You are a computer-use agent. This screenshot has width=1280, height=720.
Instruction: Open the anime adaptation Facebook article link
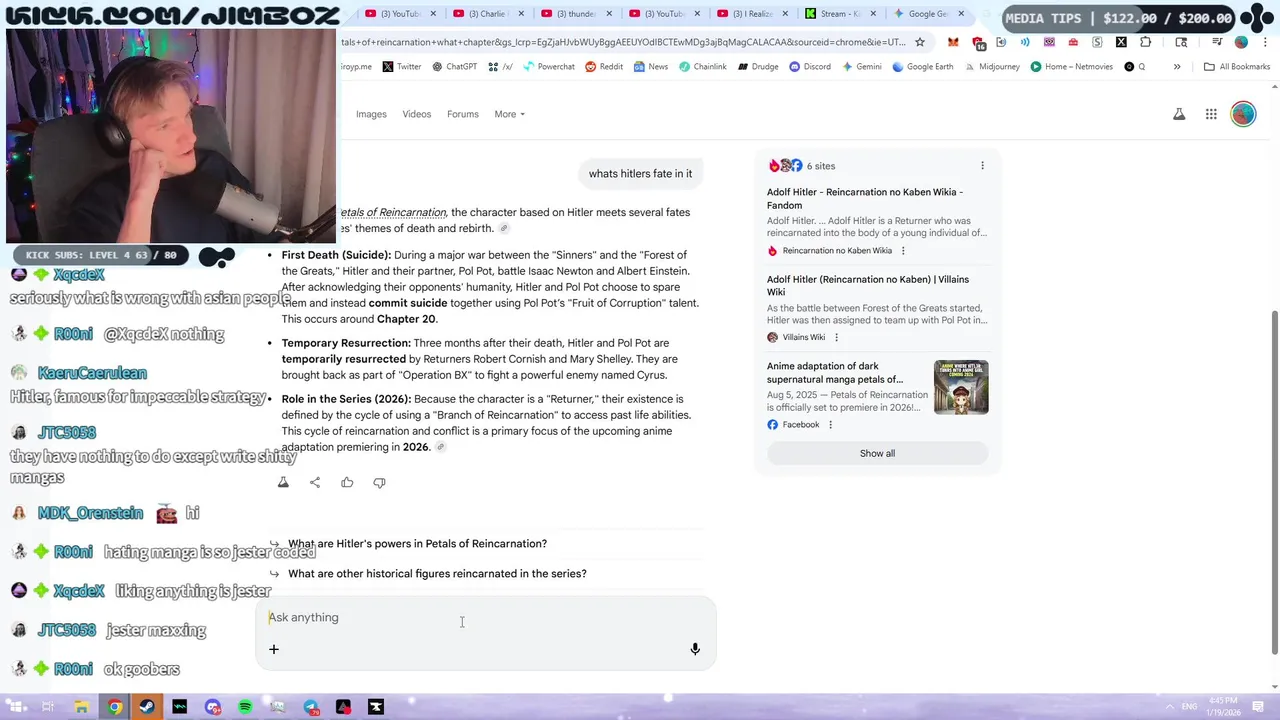[835, 372]
